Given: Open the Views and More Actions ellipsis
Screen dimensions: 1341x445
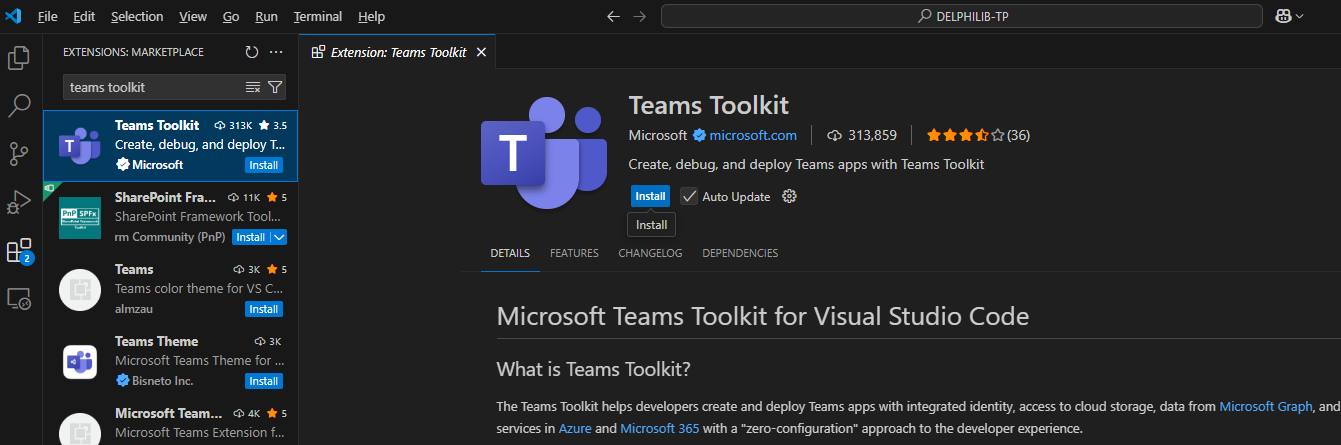Looking at the screenshot, I should click(276, 52).
